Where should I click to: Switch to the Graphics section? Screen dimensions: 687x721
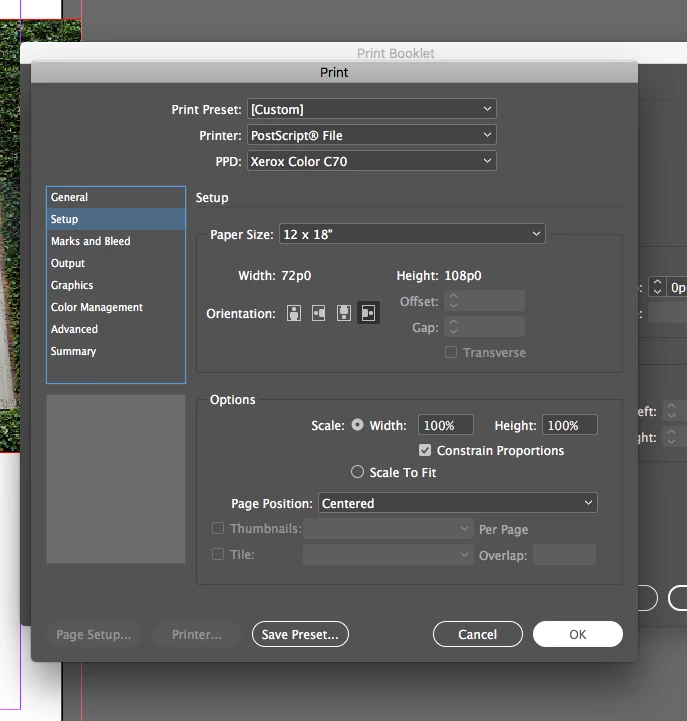click(116, 285)
